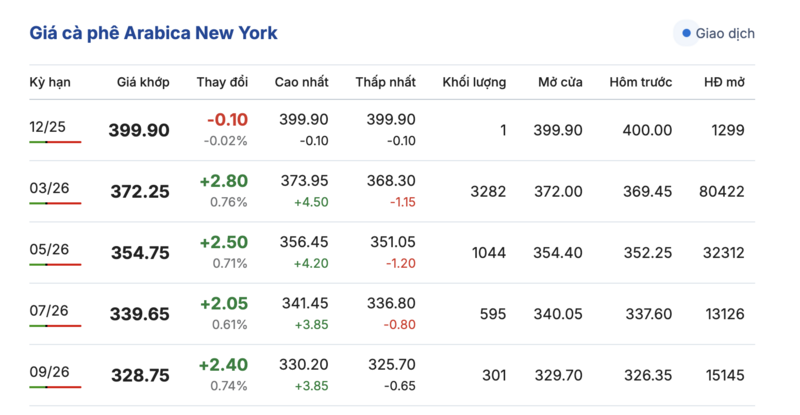Click the Arabica New York title
The width and height of the screenshot is (800, 415).
coord(154,33)
